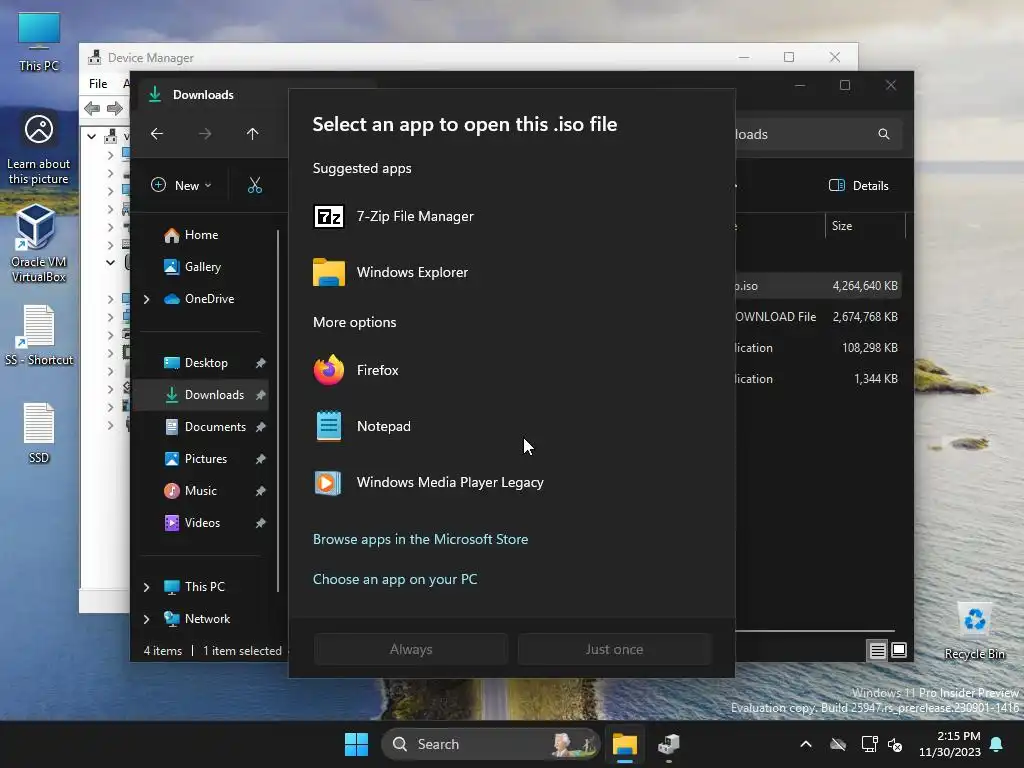Screen dimensions: 1024x768
Task: Select the 4,264,640 KB file row
Action: [818, 286]
